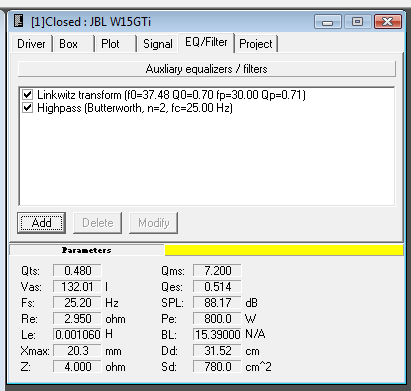Click the Parameters header label
411x391 pixels.
tap(87, 250)
